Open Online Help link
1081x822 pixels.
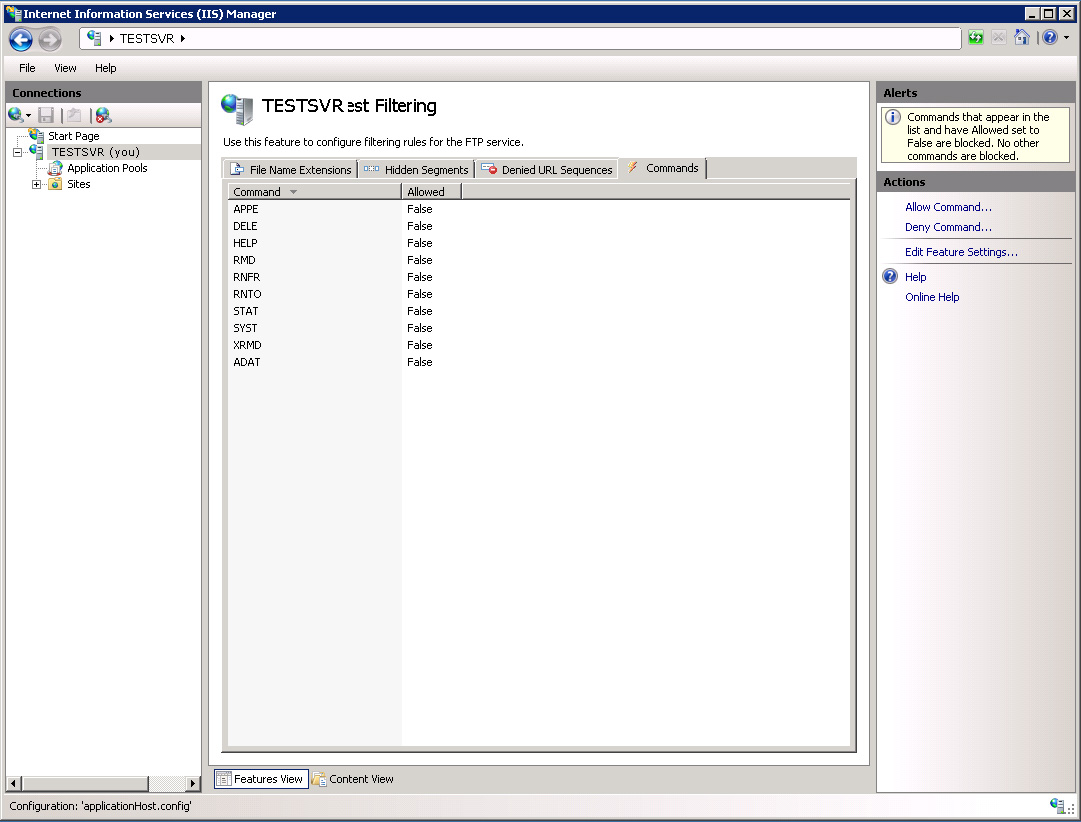coord(932,297)
